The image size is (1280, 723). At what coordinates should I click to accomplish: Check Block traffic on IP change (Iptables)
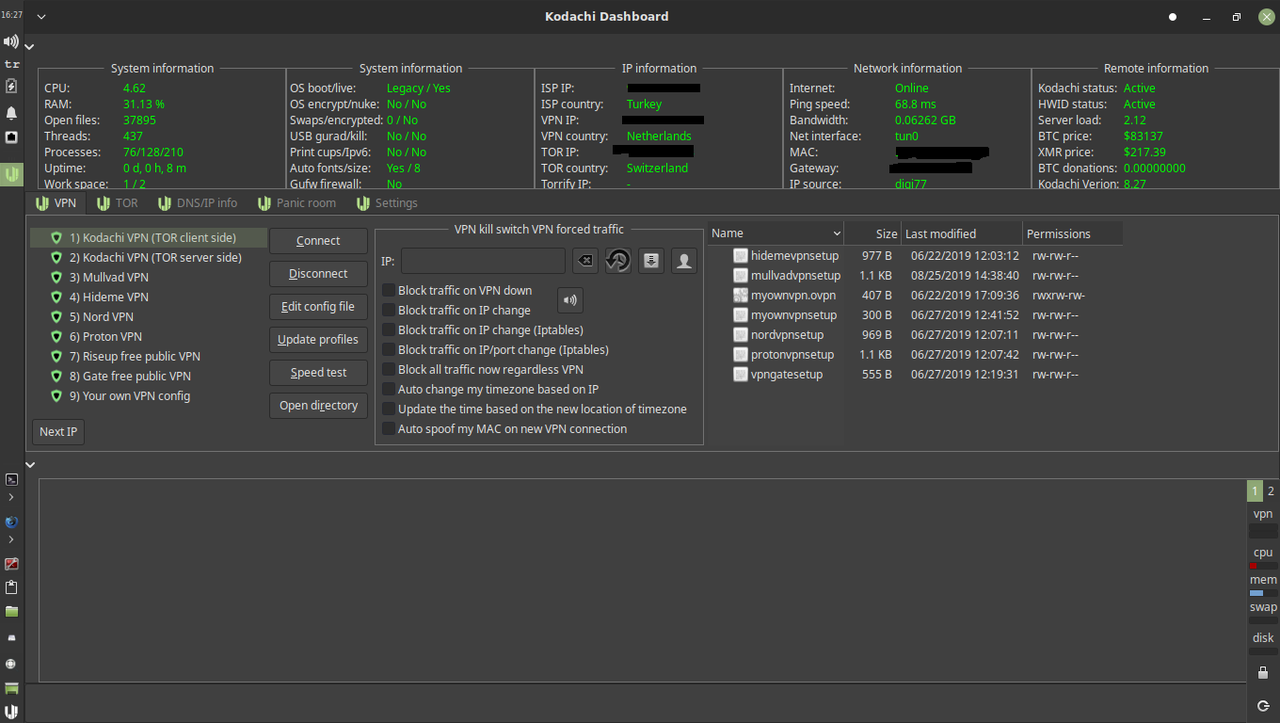click(x=389, y=330)
